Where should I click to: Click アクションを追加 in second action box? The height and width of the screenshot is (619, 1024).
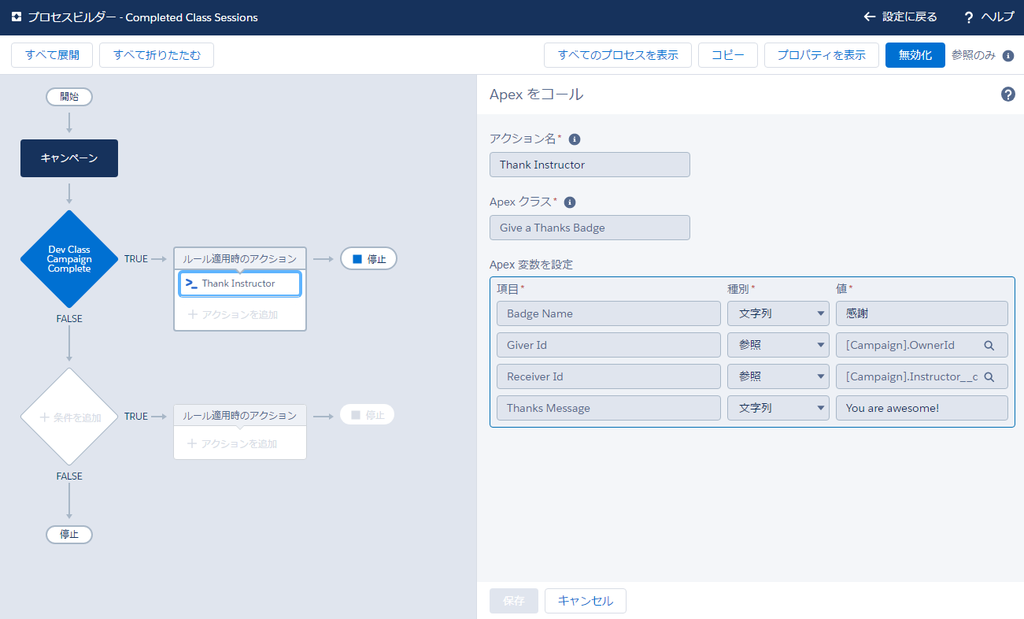(232, 444)
